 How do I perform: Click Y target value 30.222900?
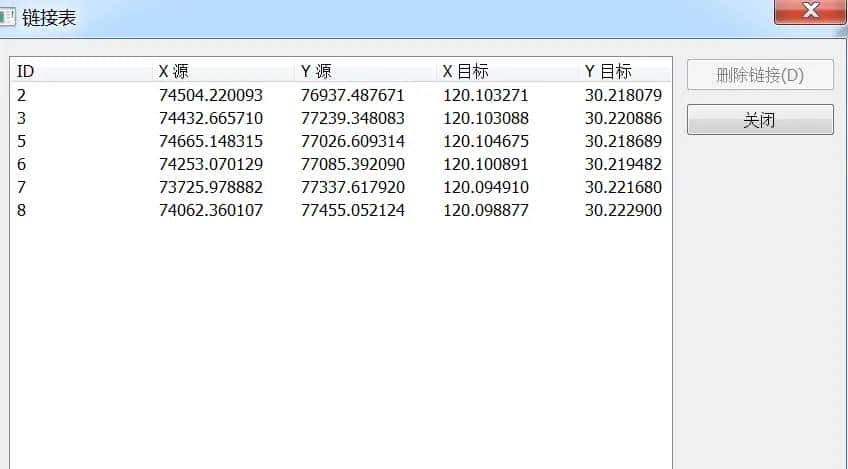(x=623, y=210)
